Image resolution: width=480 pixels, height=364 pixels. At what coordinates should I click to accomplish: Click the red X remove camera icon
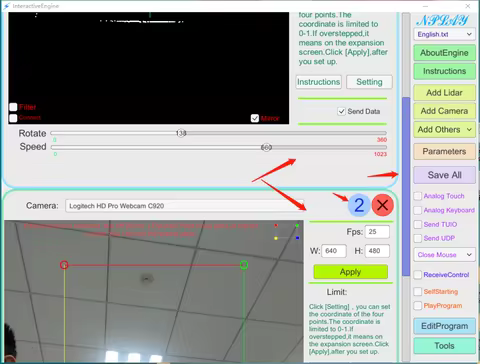point(383,205)
